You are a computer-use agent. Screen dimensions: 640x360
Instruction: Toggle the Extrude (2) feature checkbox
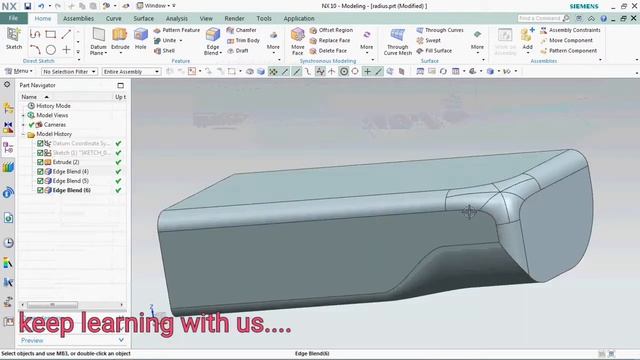40,162
